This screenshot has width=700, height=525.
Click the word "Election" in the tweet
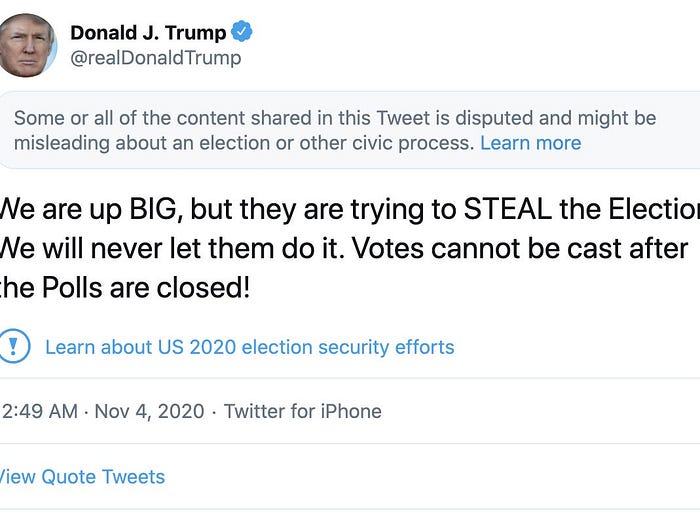[x=654, y=210]
